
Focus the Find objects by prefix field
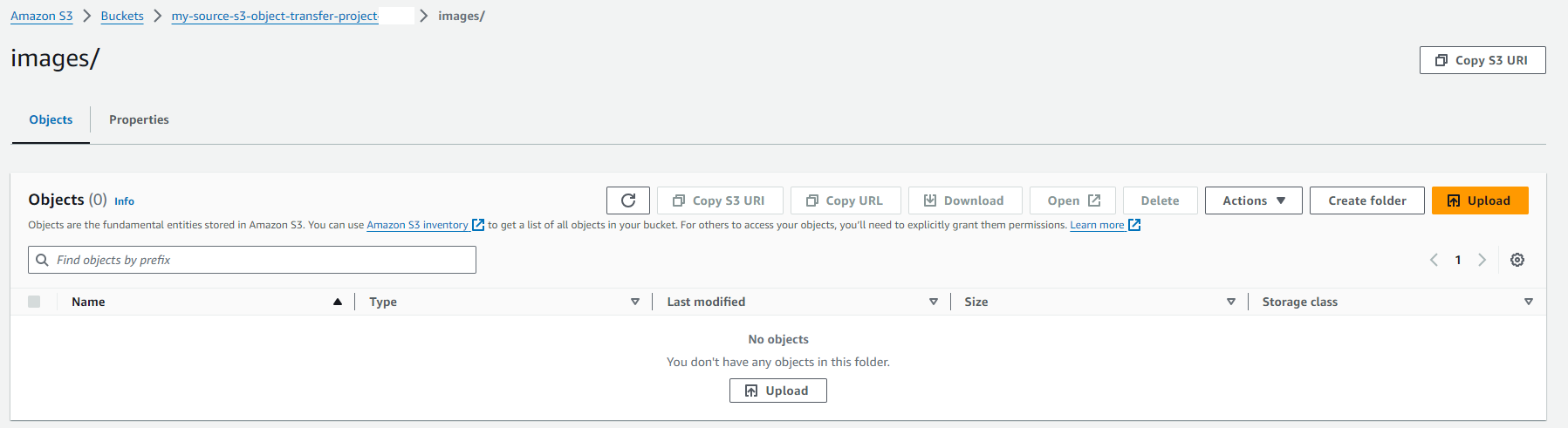pyautogui.click(x=252, y=260)
